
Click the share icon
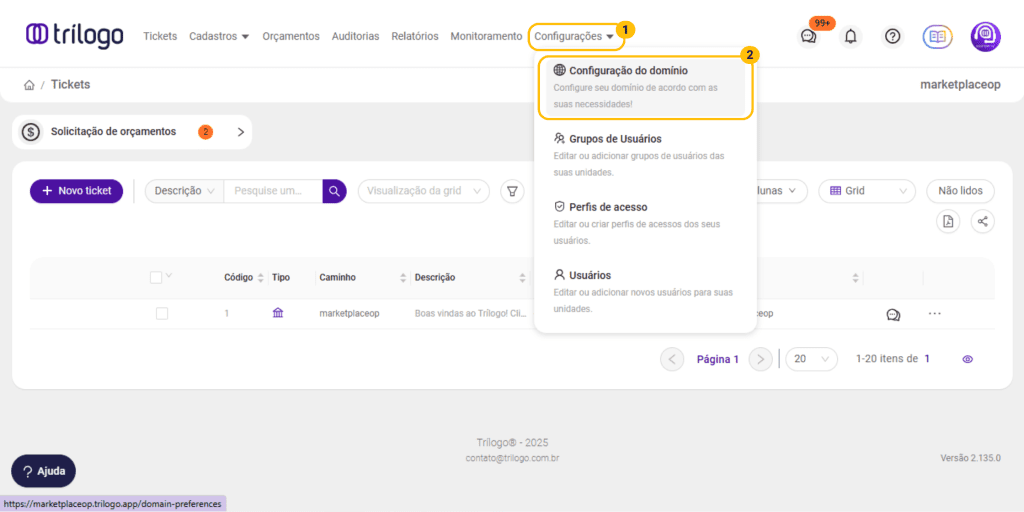(x=983, y=222)
